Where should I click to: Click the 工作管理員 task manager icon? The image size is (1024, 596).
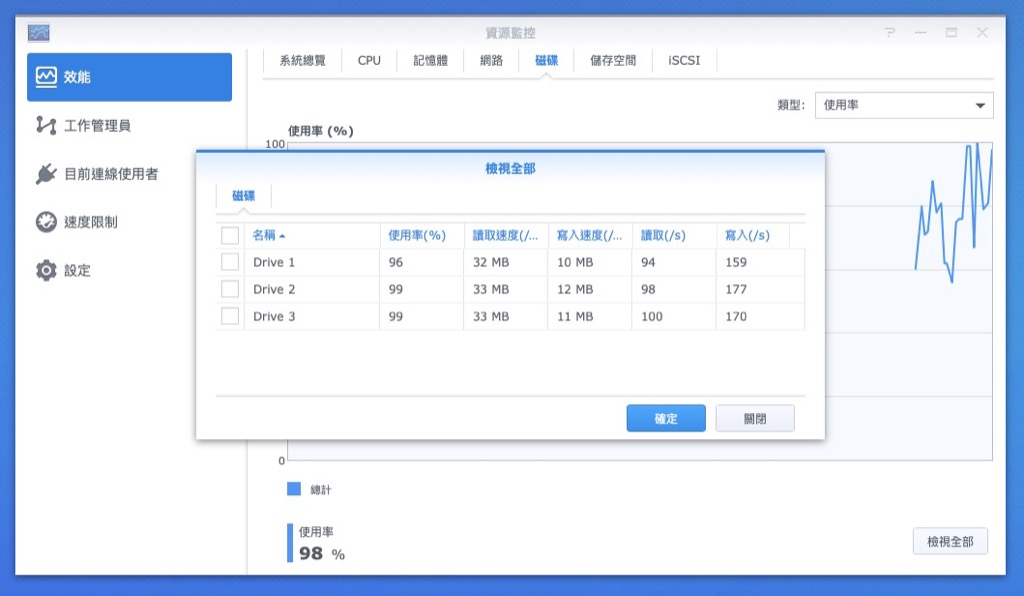pyautogui.click(x=46, y=125)
